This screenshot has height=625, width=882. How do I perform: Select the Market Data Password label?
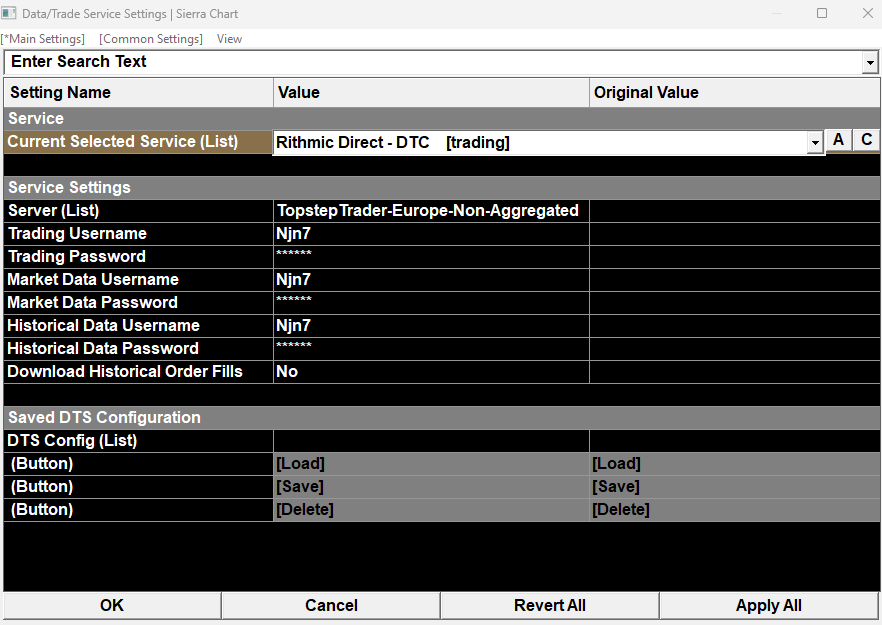138,303
